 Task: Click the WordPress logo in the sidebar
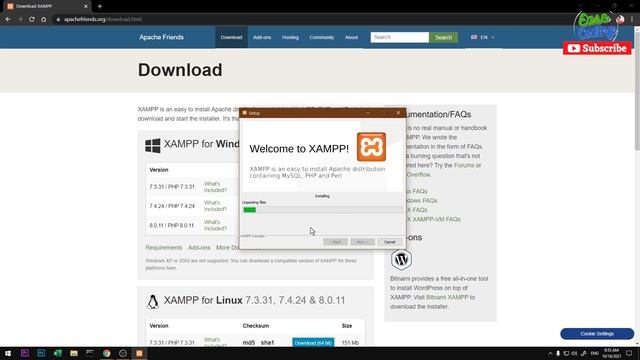401,259
